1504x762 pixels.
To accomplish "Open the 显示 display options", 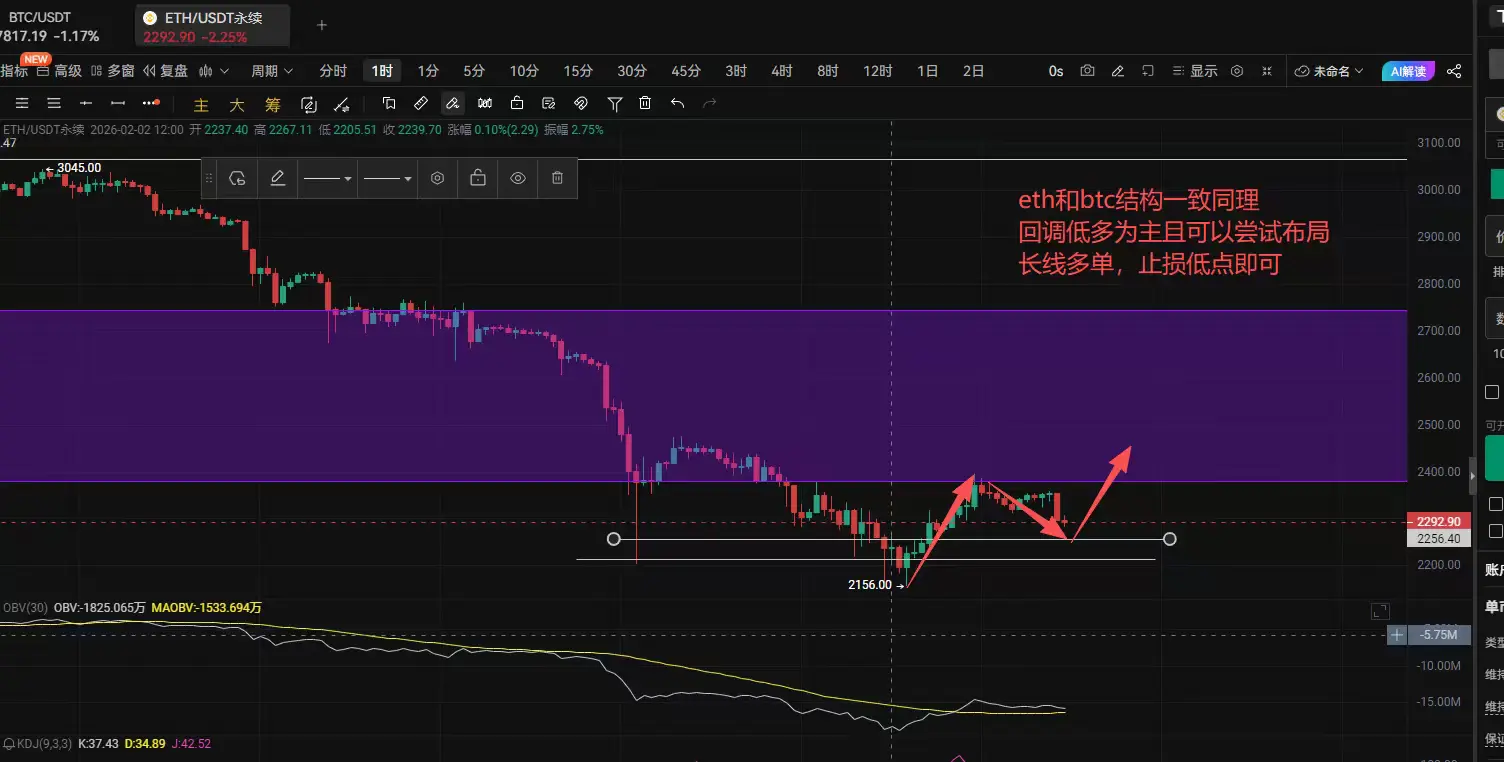I will [x=1195, y=71].
